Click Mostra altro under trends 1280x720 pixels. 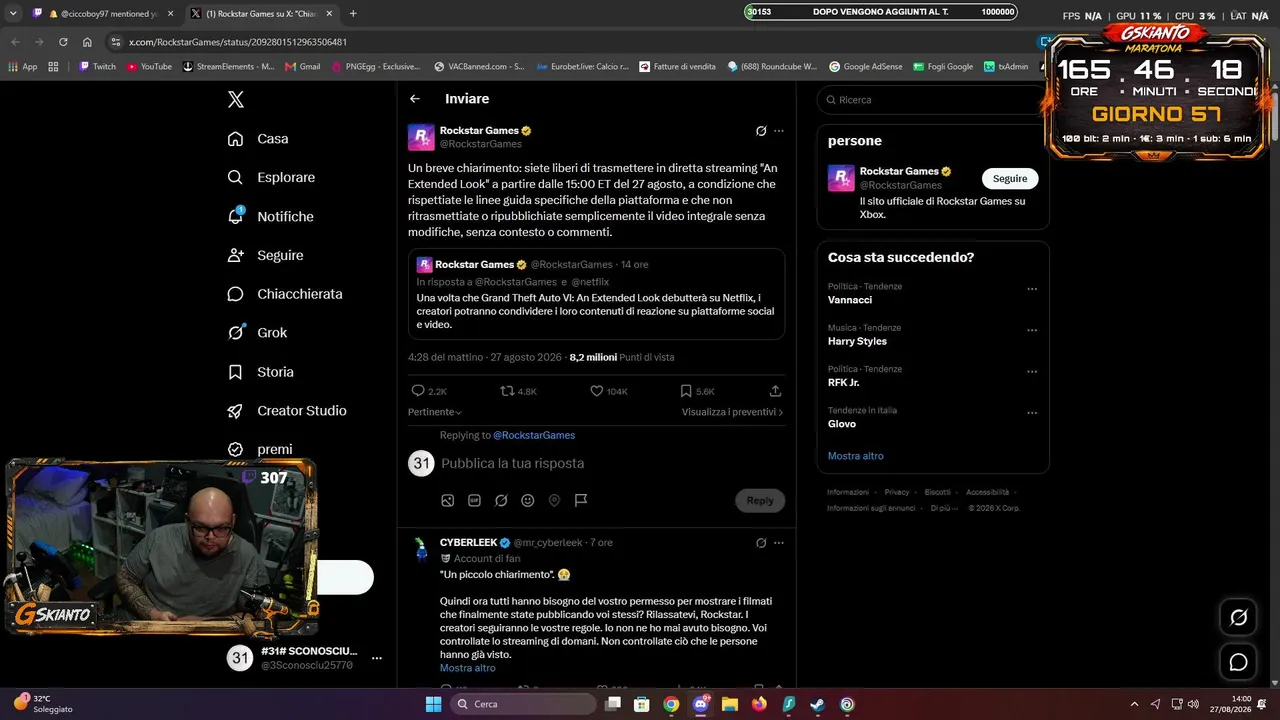pyautogui.click(x=856, y=456)
